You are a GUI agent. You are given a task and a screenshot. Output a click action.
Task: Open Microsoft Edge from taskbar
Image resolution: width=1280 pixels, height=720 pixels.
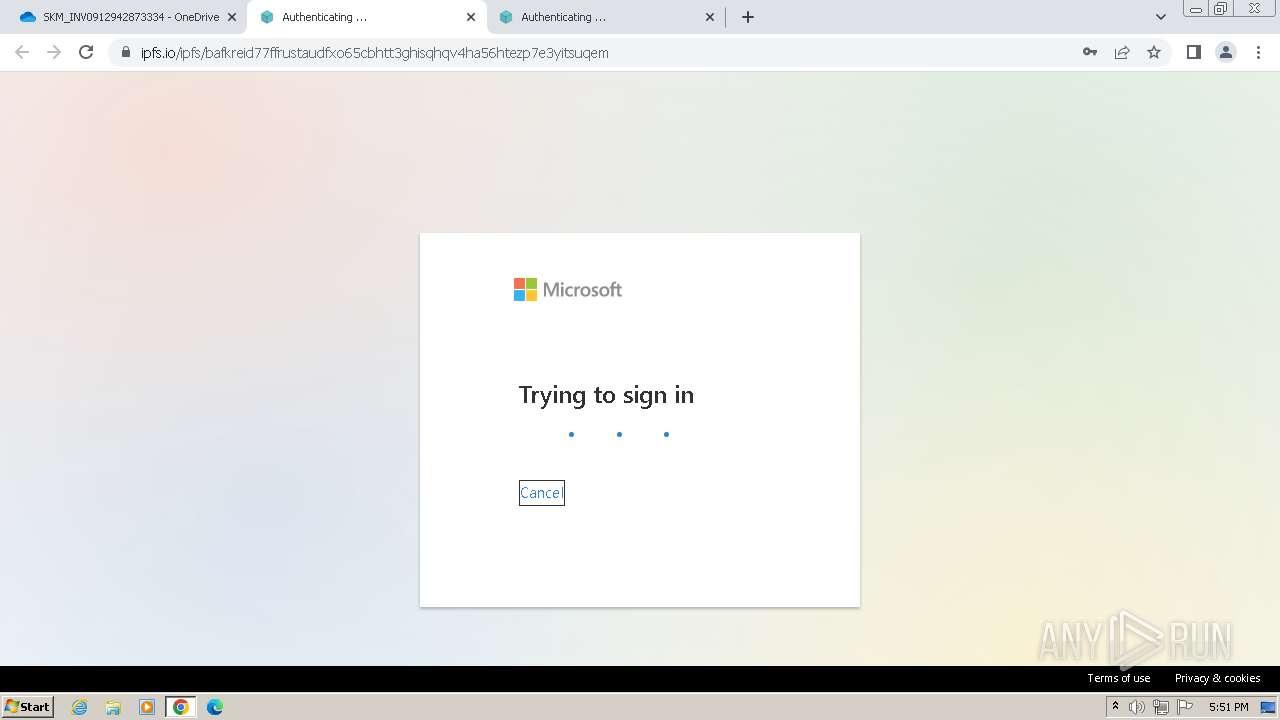click(215, 707)
